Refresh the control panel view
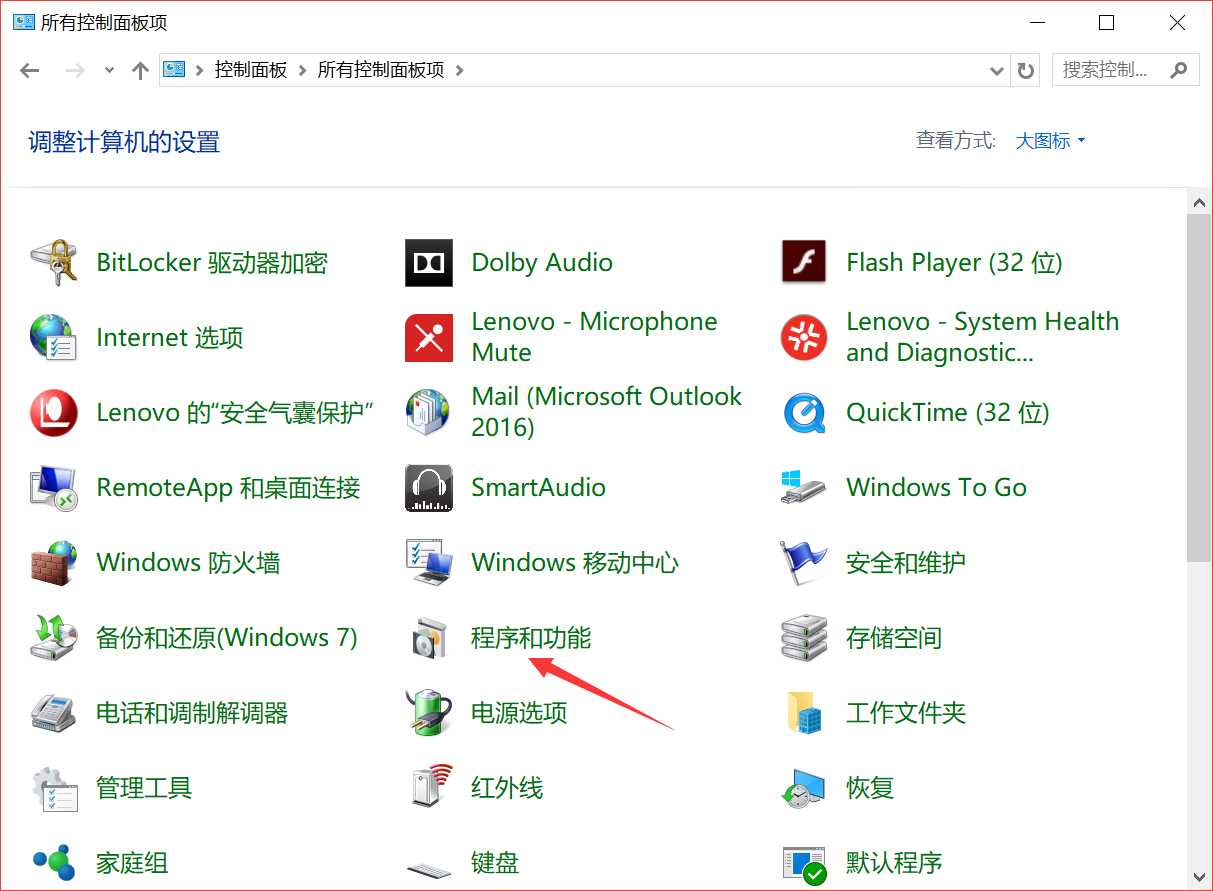The image size is (1213, 891). (1025, 71)
